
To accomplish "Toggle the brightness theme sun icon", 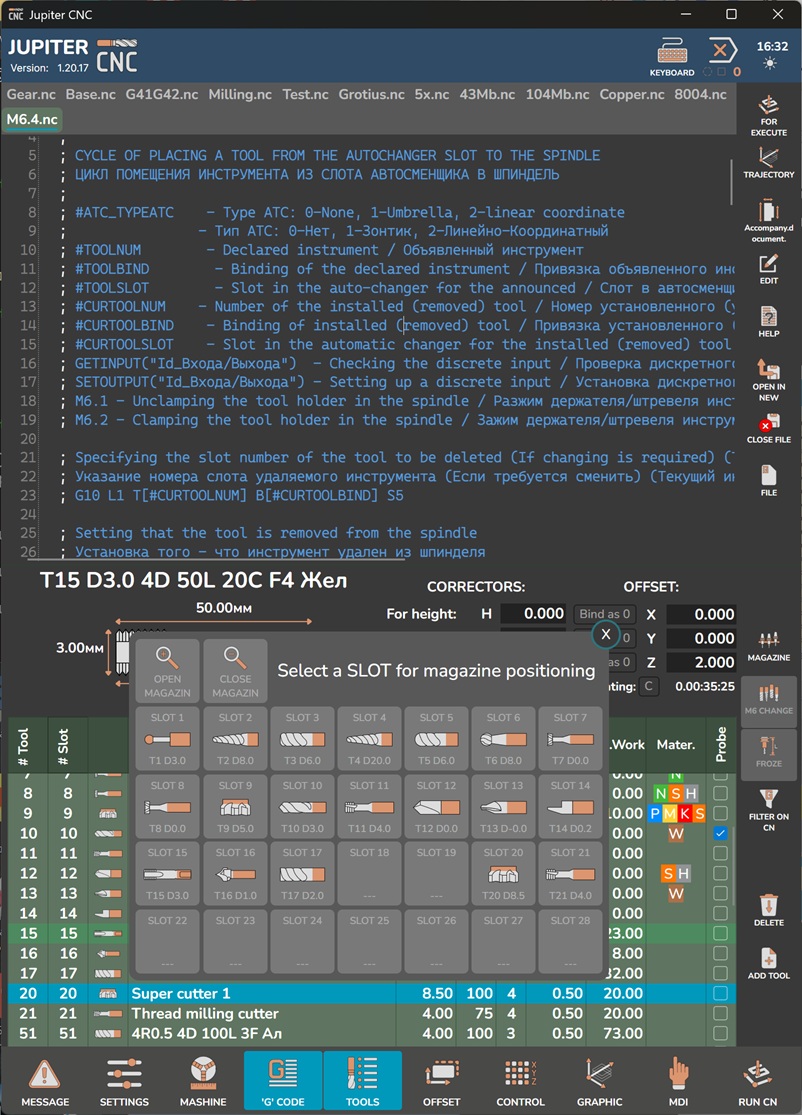I will (x=771, y=64).
